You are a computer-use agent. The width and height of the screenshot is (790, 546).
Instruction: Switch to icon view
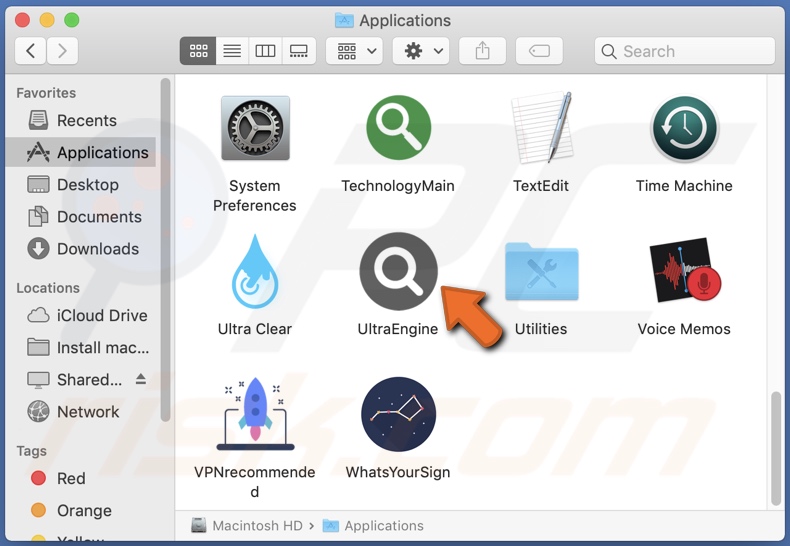pyautogui.click(x=198, y=51)
